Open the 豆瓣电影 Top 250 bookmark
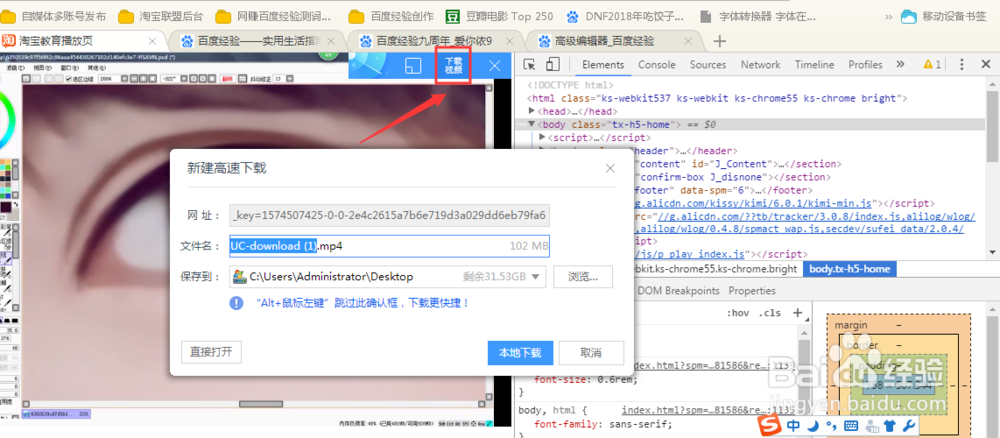The width and height of the screenshot is (1000, 438). click(x=499, y=16)
